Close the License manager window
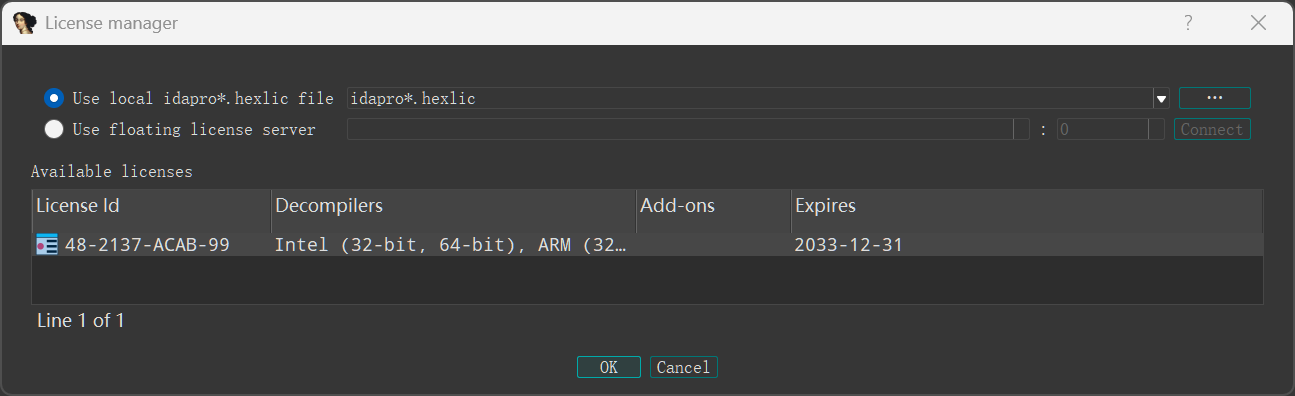Screen dimensions: 1295x396 pos(1259,22)
